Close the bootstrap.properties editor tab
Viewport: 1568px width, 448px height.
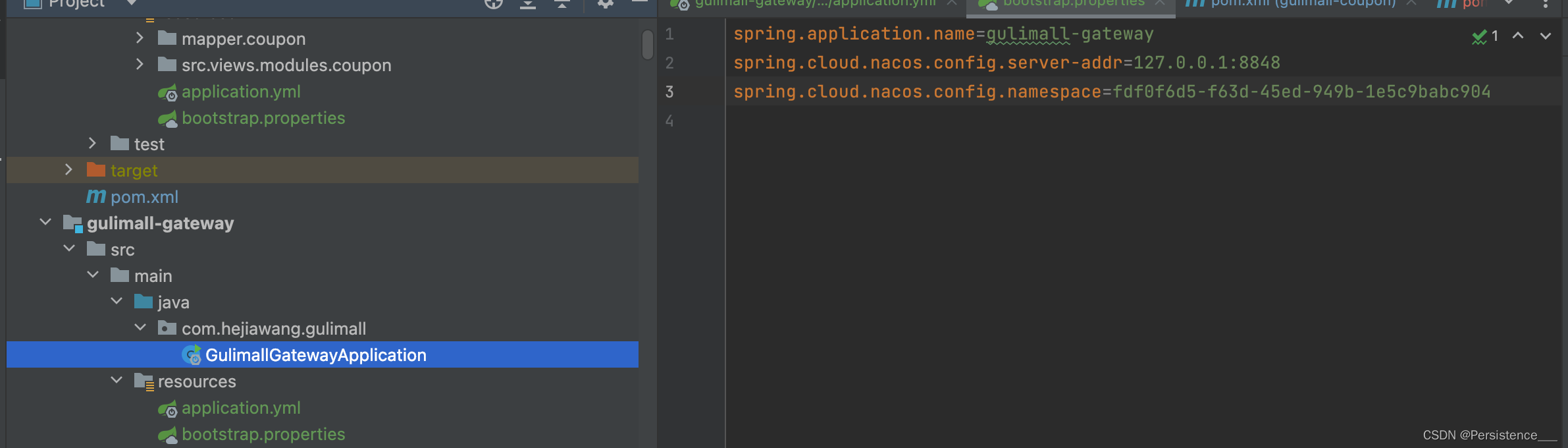(1160, 3)
